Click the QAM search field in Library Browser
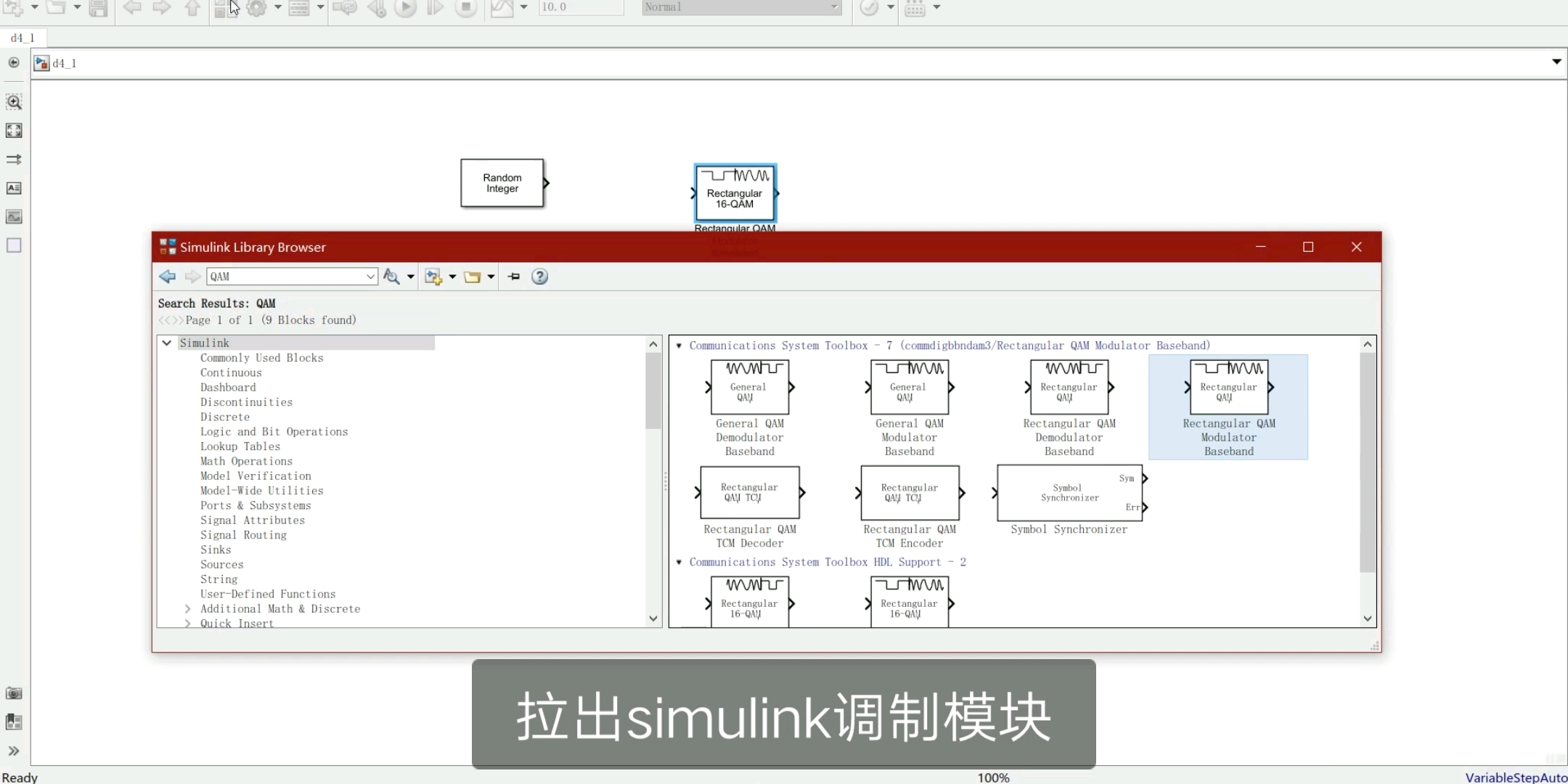 (x=285, y=277)
